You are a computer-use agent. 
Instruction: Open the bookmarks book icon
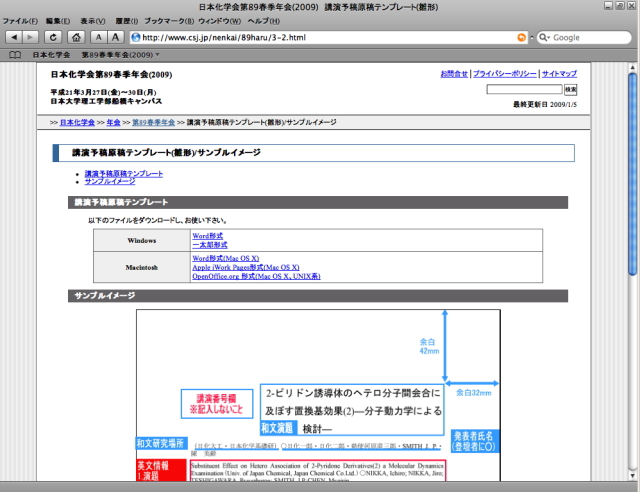click(15, 55)
